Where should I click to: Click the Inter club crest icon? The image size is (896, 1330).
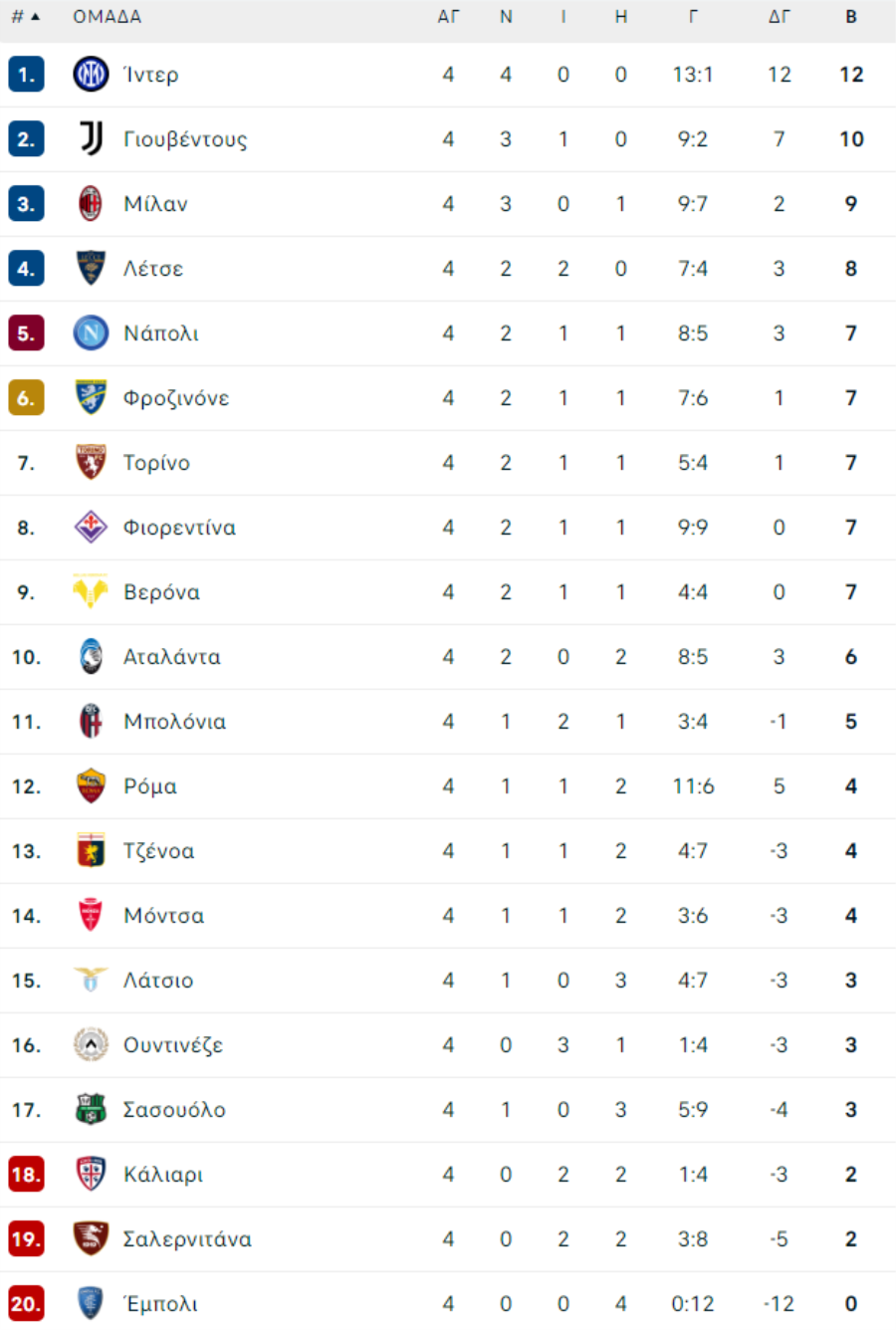tap(91, 74)
